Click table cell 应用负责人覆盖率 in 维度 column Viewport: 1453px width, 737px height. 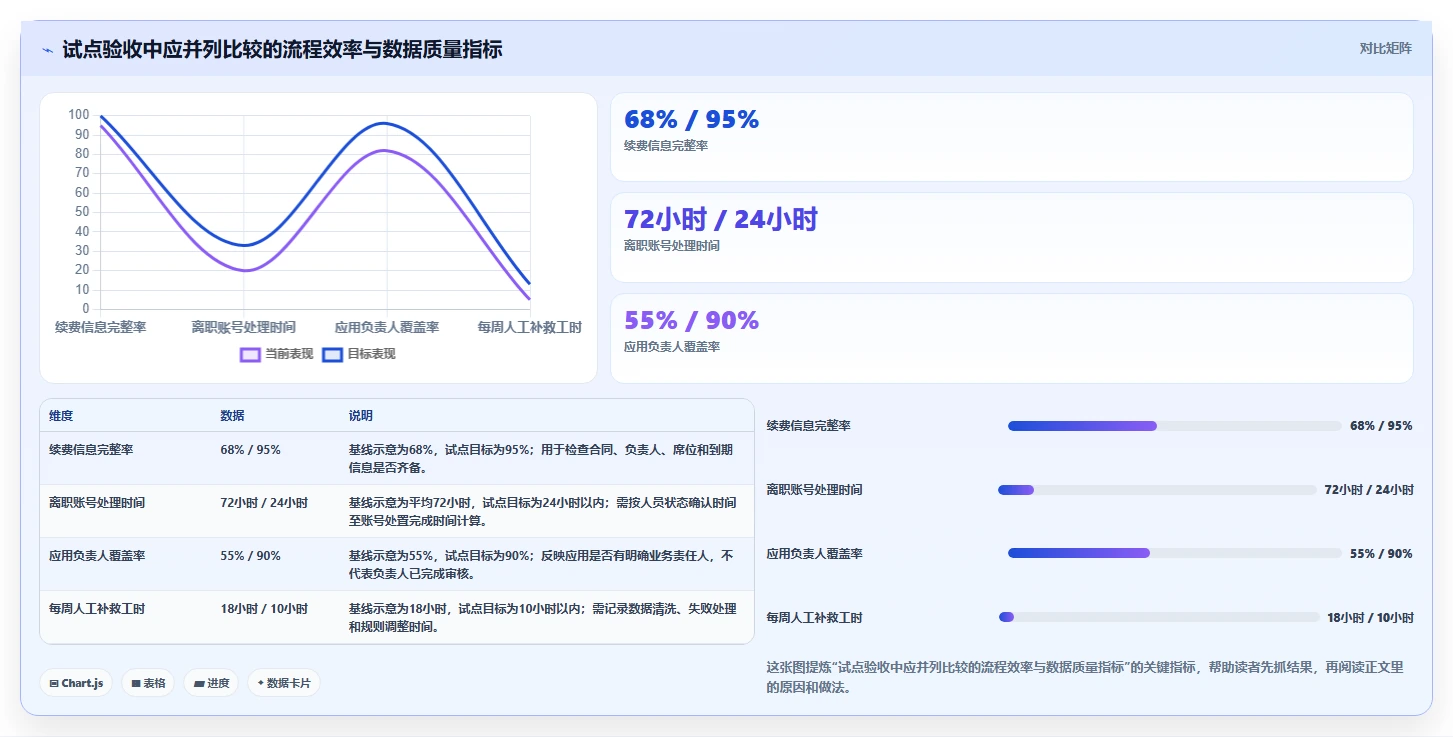(x=97, y=556)
